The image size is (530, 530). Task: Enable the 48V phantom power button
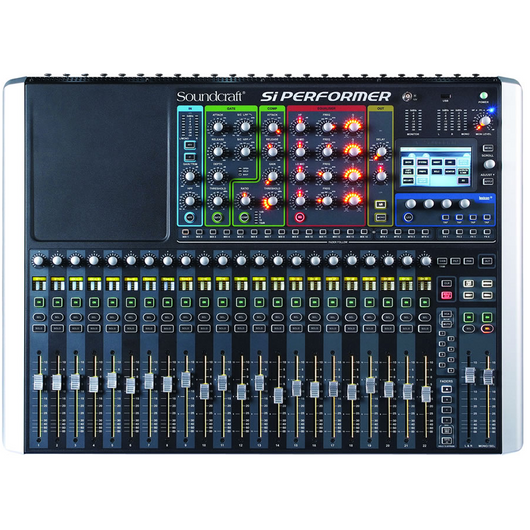point(190,145)
